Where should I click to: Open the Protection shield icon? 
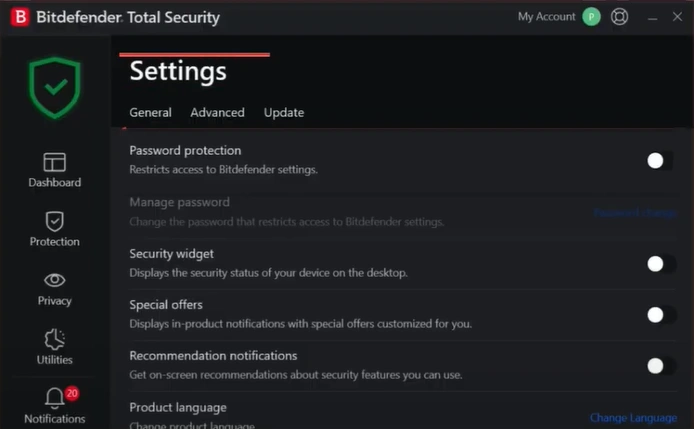point(54,221)
